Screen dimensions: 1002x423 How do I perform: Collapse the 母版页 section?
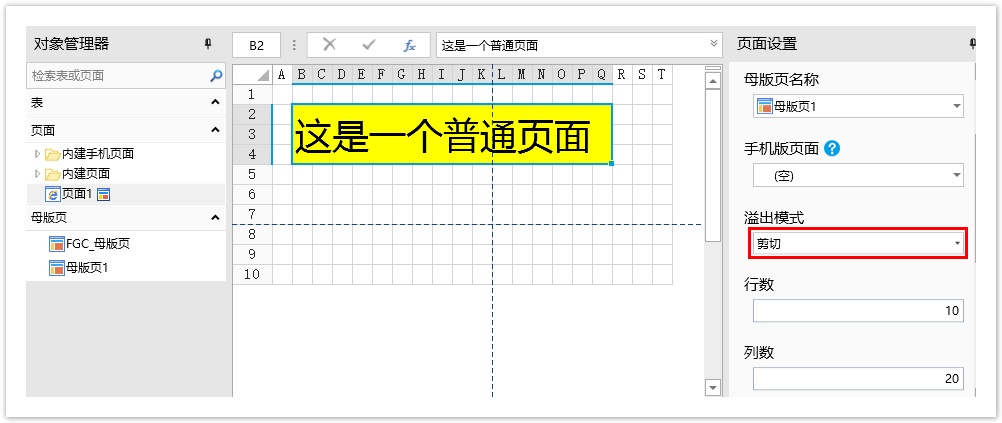215,217
